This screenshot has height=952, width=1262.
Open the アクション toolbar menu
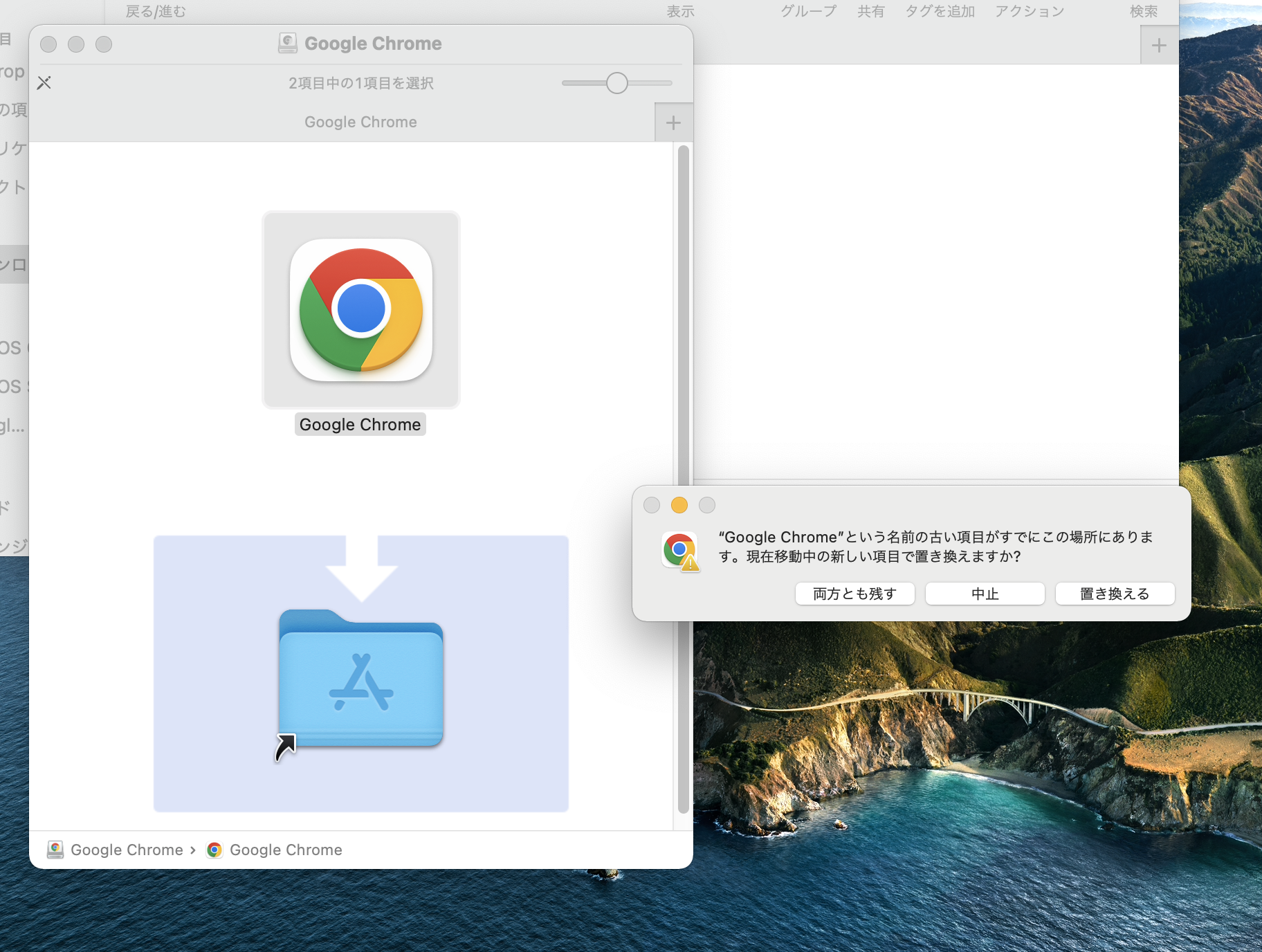(1029, 11)
